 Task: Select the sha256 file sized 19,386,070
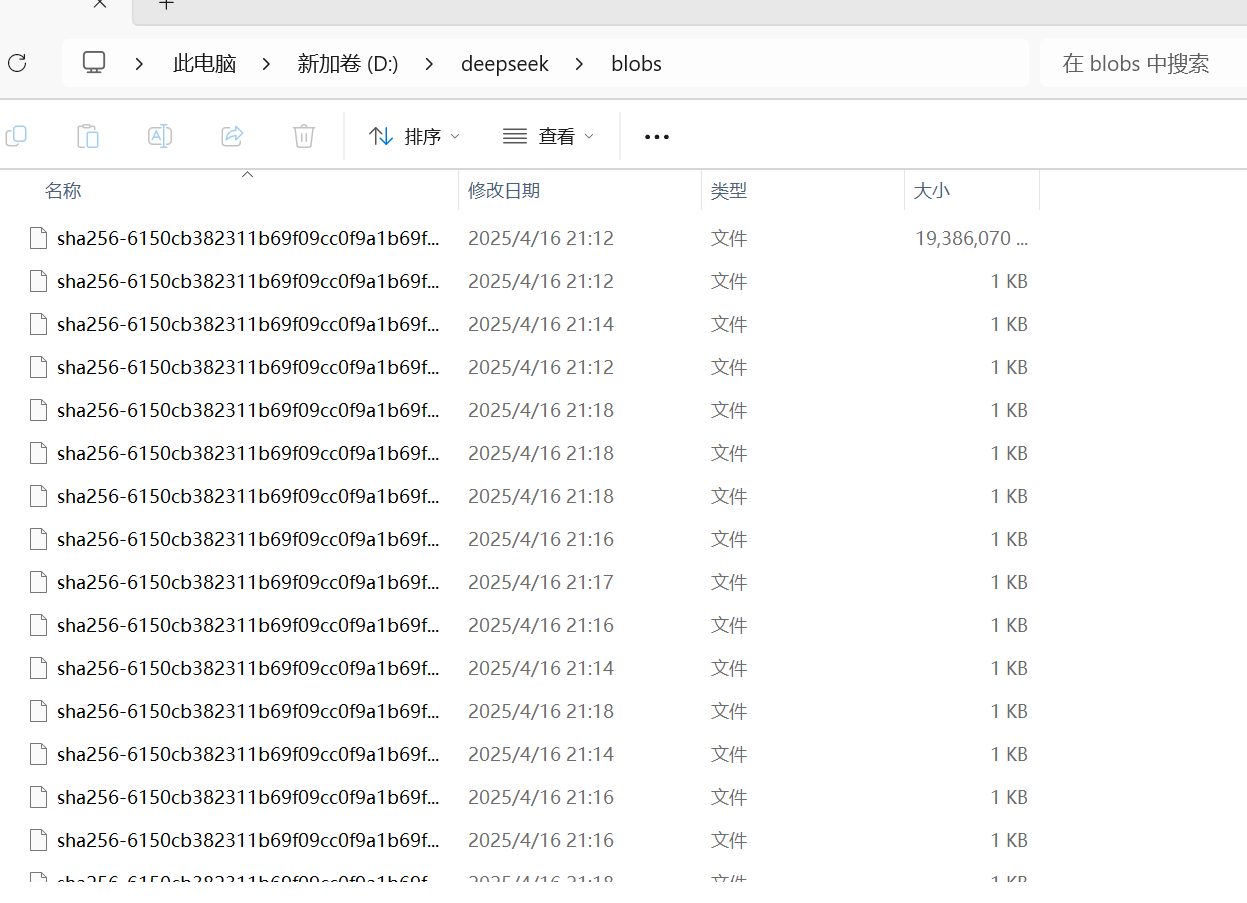point(248,238)
